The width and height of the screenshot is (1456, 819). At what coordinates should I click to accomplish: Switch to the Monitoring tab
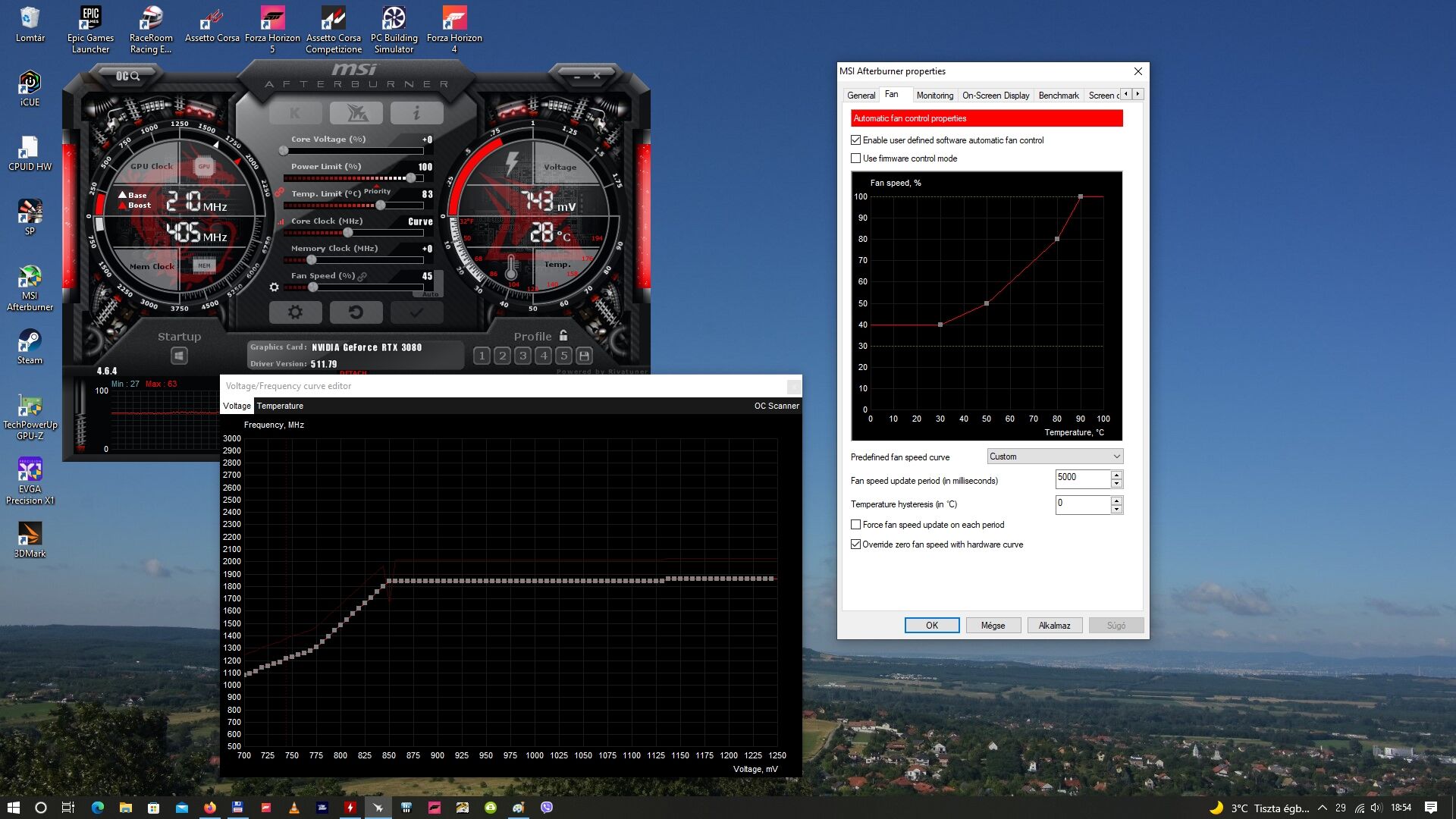[x=934, y=96]
